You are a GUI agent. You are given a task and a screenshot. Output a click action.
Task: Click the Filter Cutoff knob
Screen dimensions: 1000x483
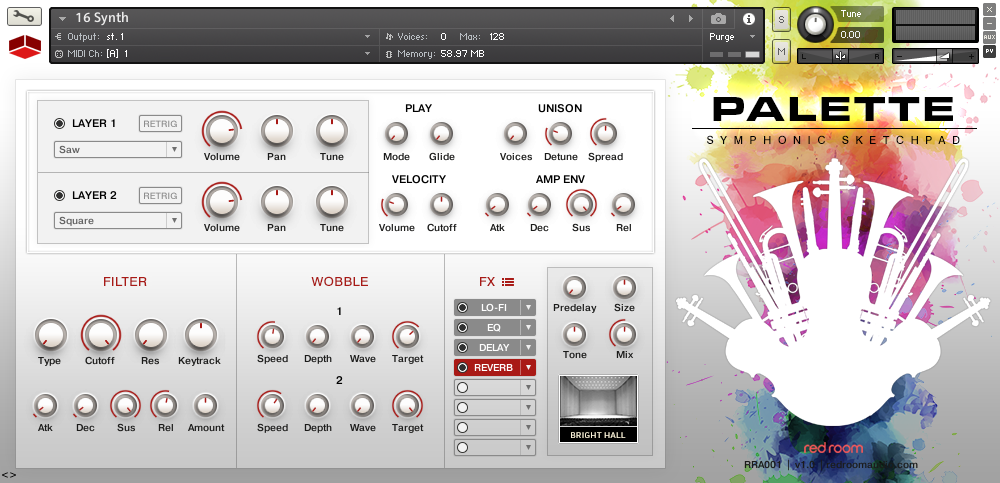click(x=100, y=334)
